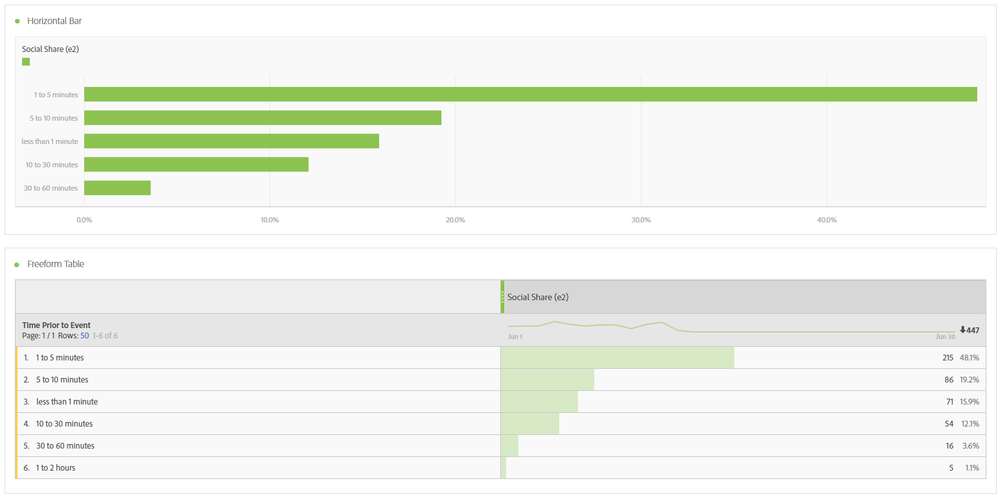Toggle the Social Share (e2) legend swatch
Image resolution: width=998 pixels, height=496 pixels.
(26, 62)
